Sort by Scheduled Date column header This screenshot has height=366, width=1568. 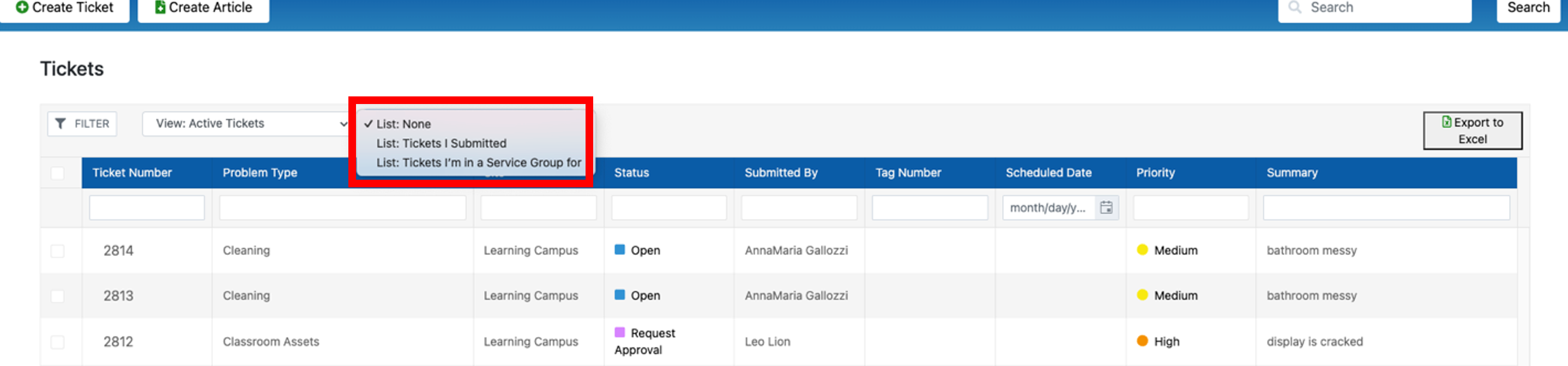(x=1048, y=173)
